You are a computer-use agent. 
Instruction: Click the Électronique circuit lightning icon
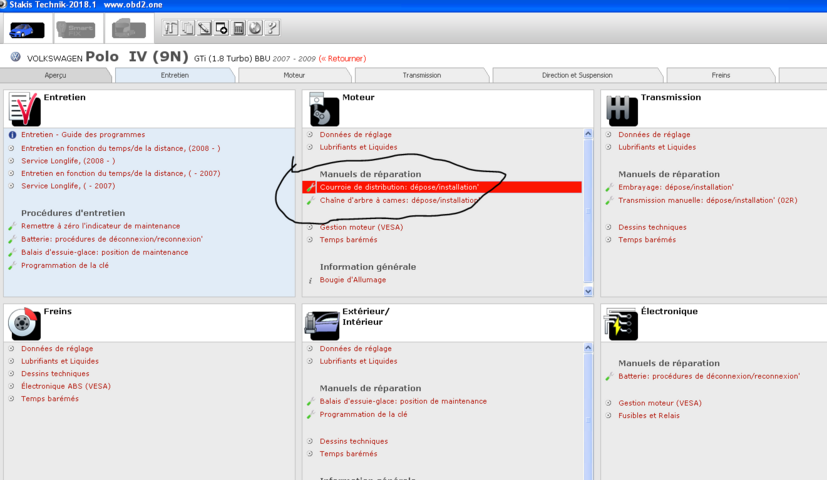pos(621,323)
